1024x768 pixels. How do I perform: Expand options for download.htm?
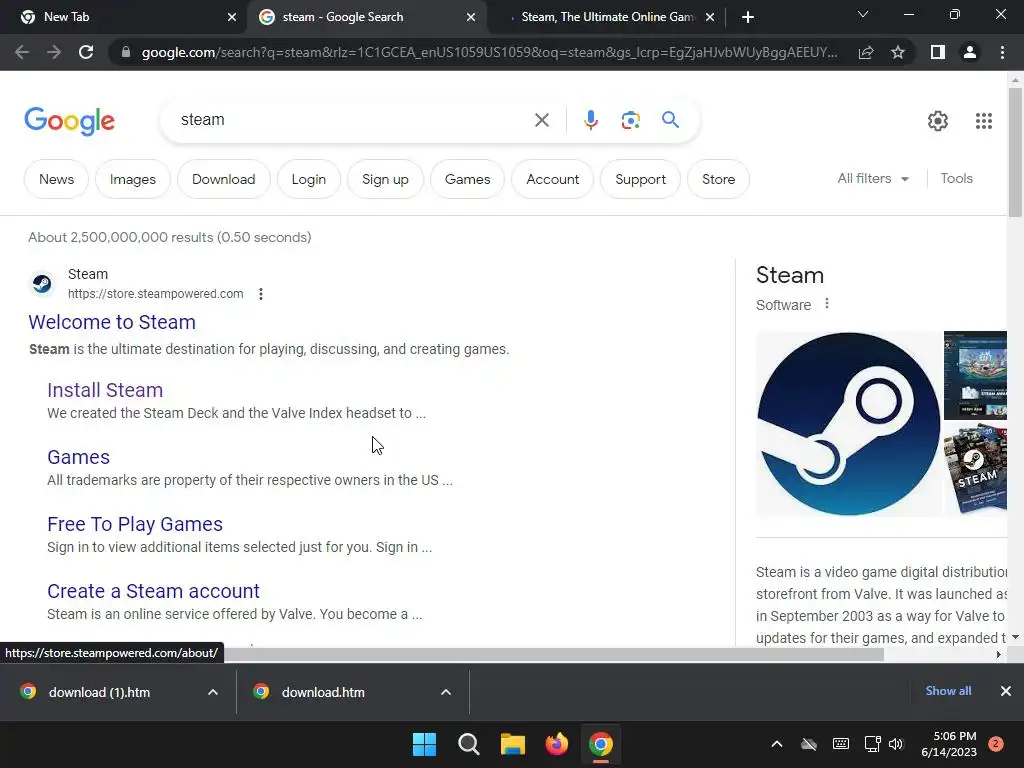pyautogui.click(x=446, y=692)
